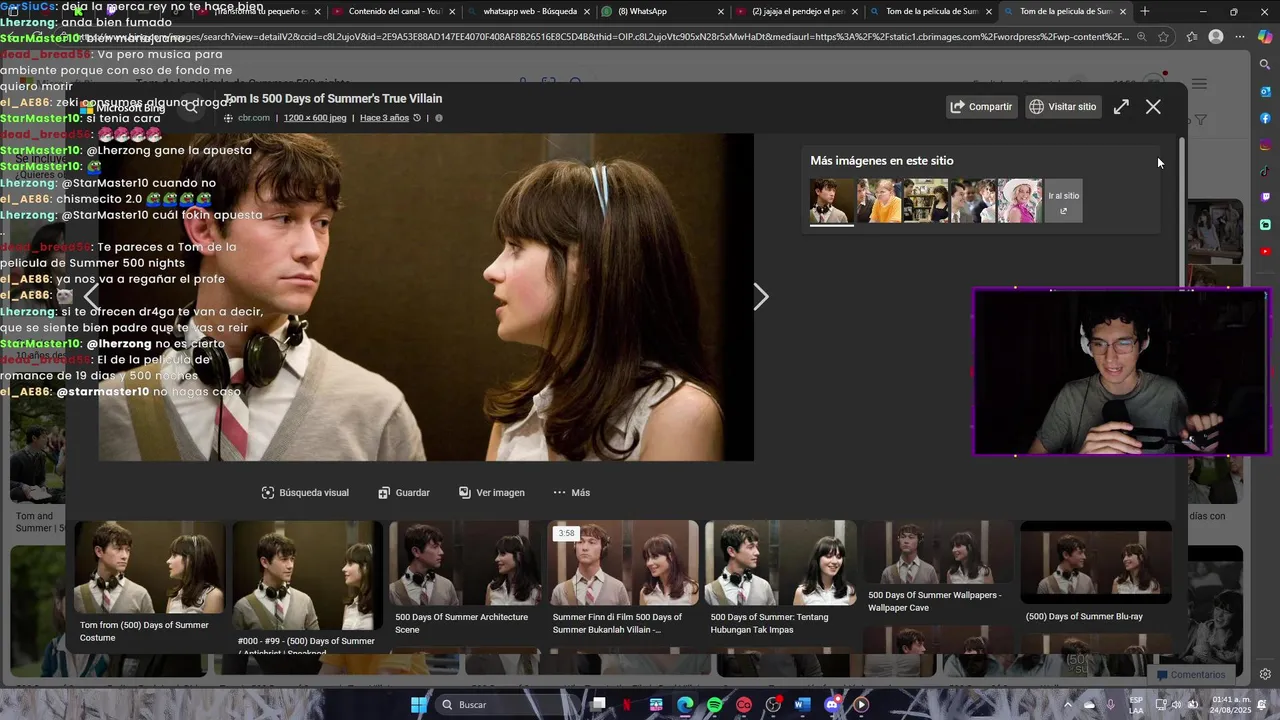Open Bing hamburger menu
This screenshot has height=720, width=1280.
tap(1199, 84)
